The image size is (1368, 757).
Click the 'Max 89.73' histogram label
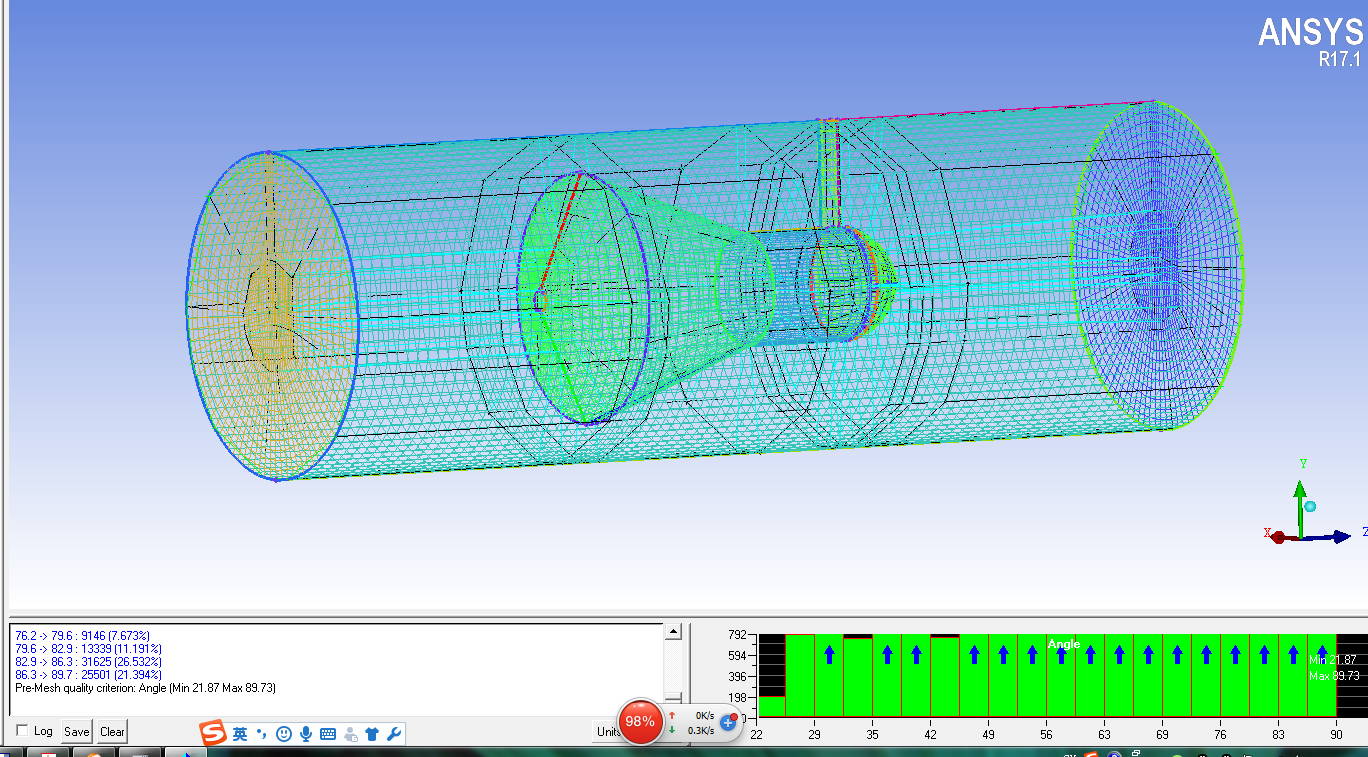point(1334,676)
